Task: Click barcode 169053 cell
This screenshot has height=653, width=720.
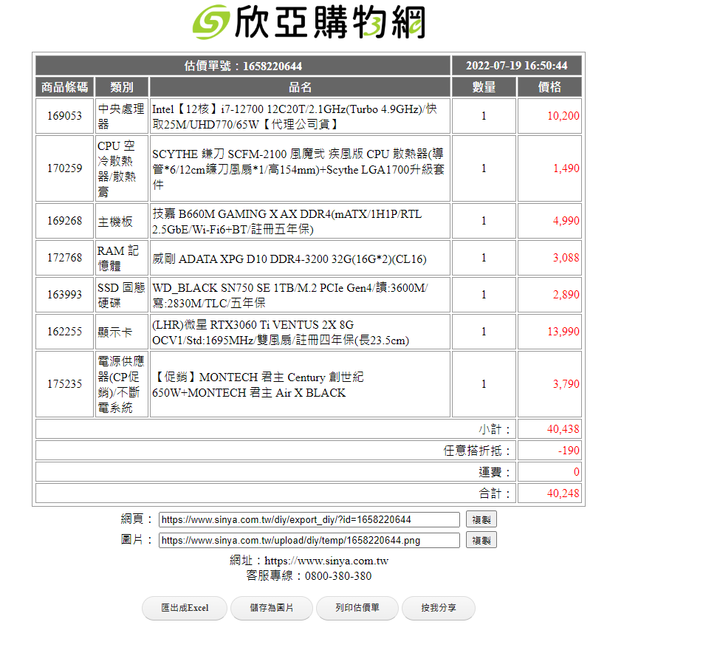Action: [65, 116]
